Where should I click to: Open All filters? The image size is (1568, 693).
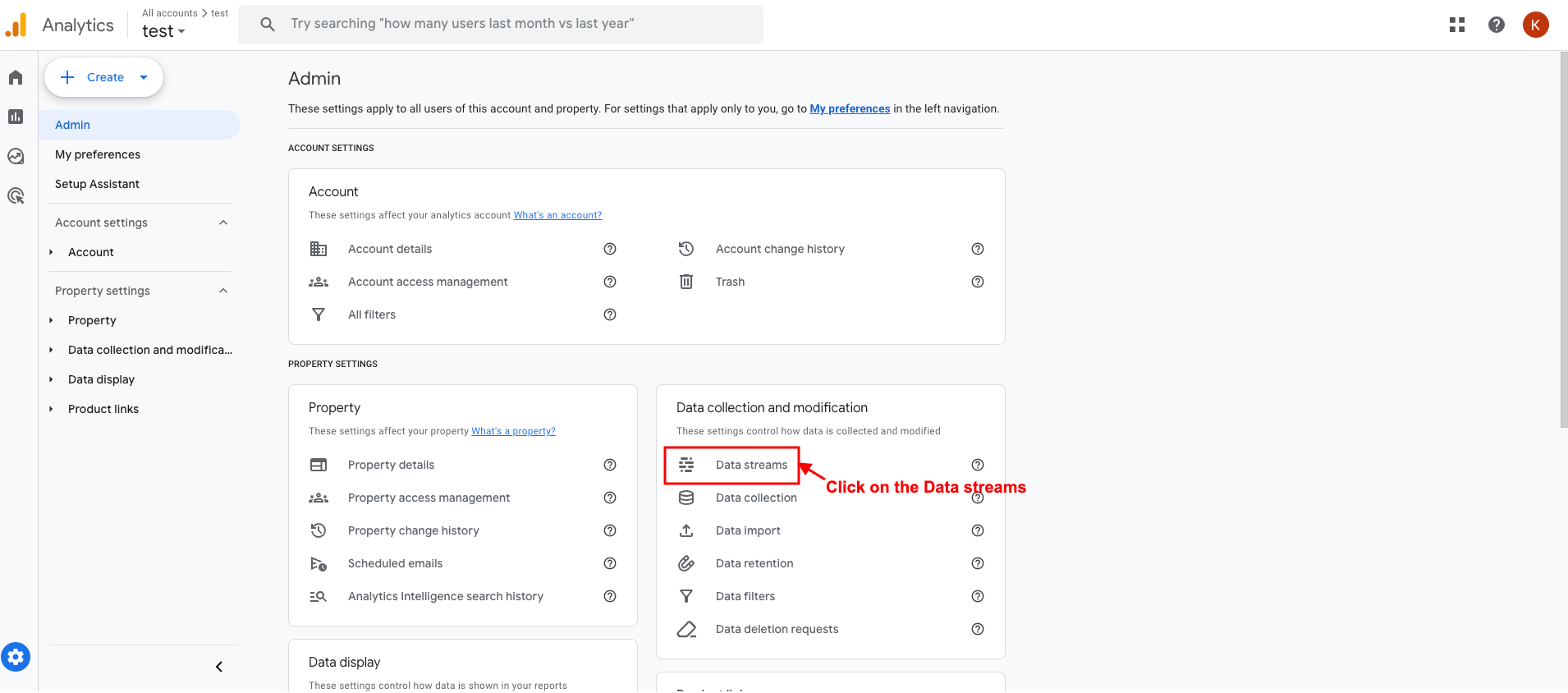click(372, 314)
